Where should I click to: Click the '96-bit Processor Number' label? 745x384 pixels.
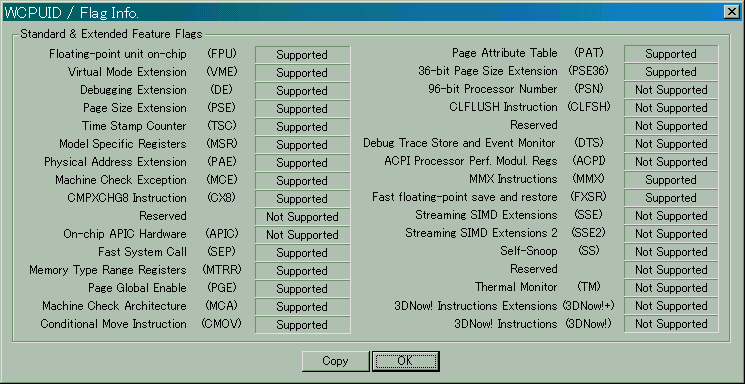(493, 89)
